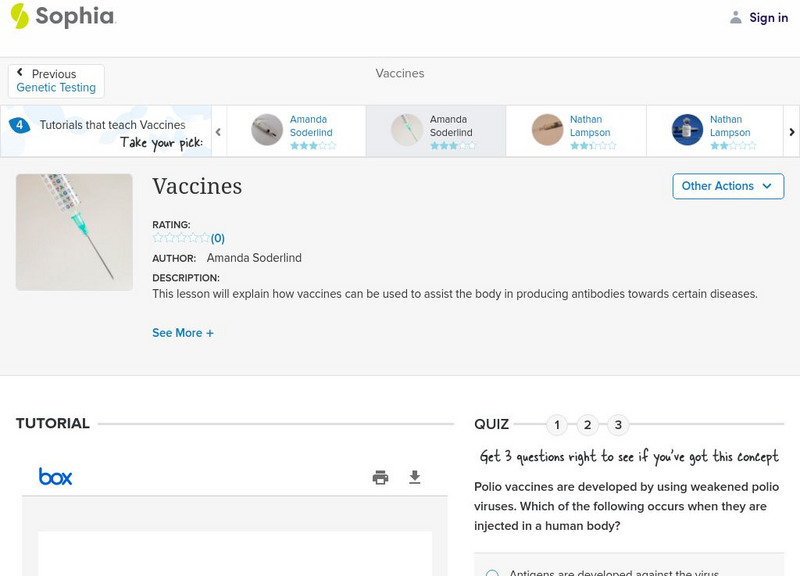Click the right carousel arrow for more tutorials

coord(791,131)
